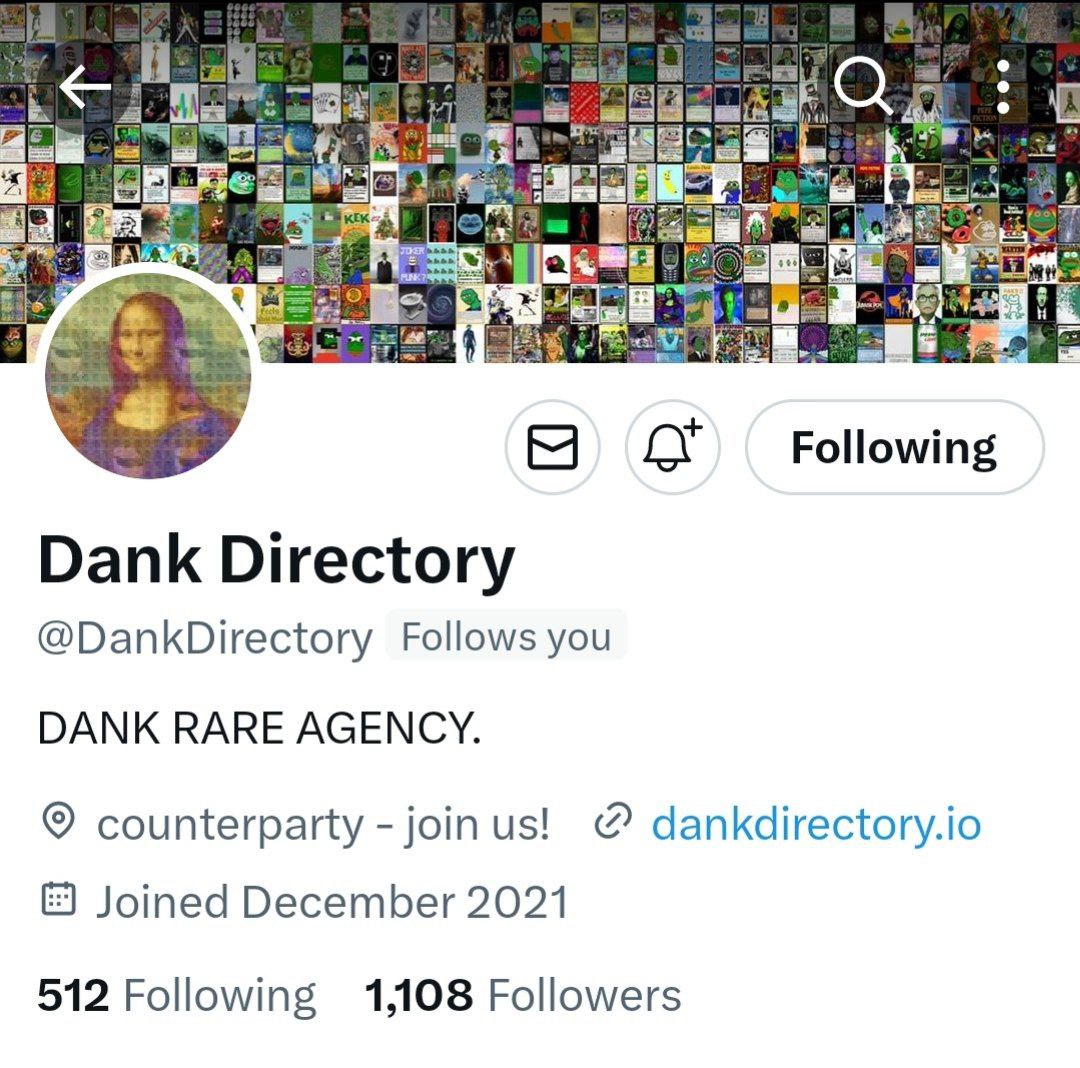
Task: Open the Mona Lisa profile picture
Action: [148, 375]
